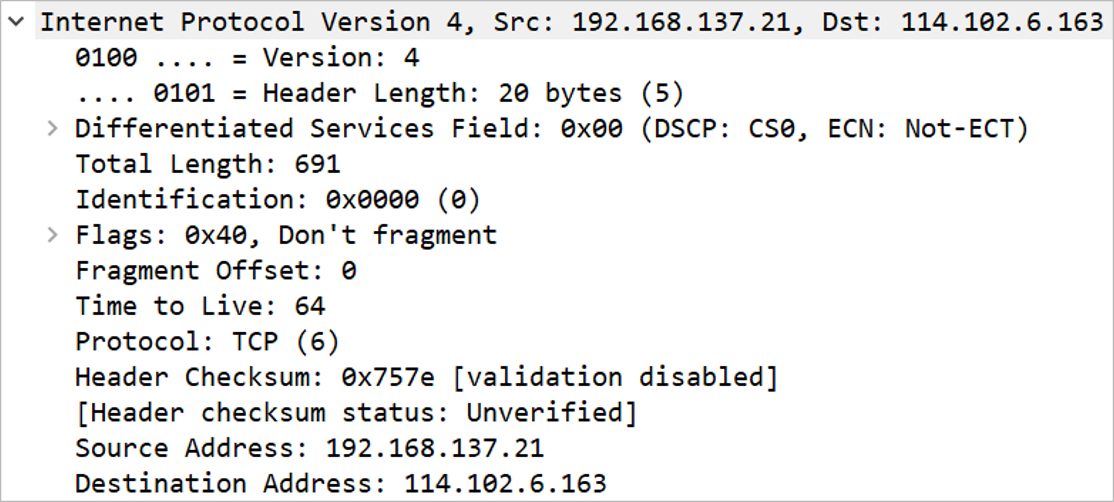Select the Time to Live: 64 row

[557, 306]
